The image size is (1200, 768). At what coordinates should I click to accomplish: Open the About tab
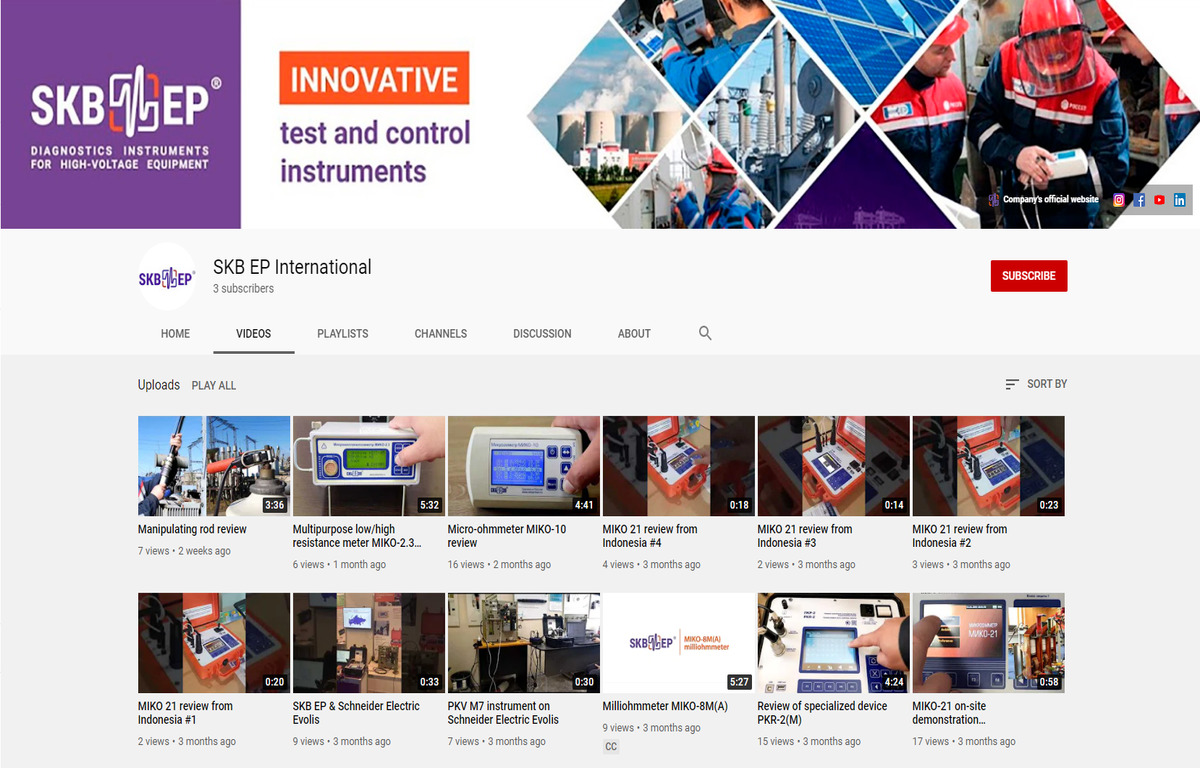(634, 334)
